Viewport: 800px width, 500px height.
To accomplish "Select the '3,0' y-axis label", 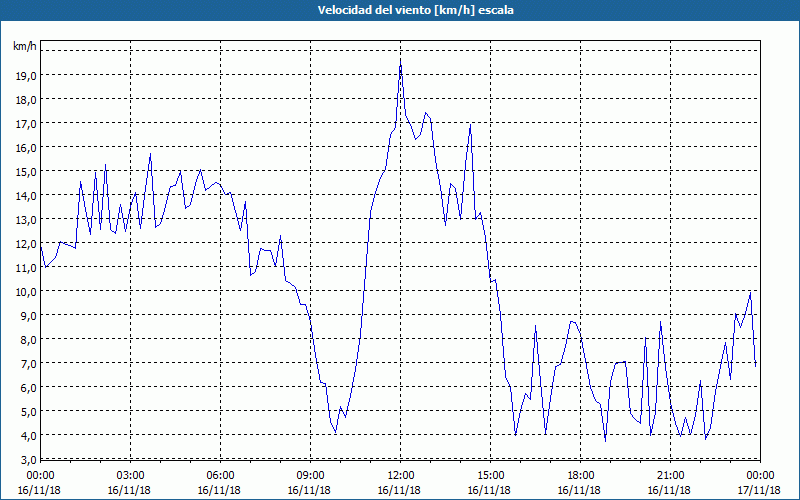I will click(29, 459).
